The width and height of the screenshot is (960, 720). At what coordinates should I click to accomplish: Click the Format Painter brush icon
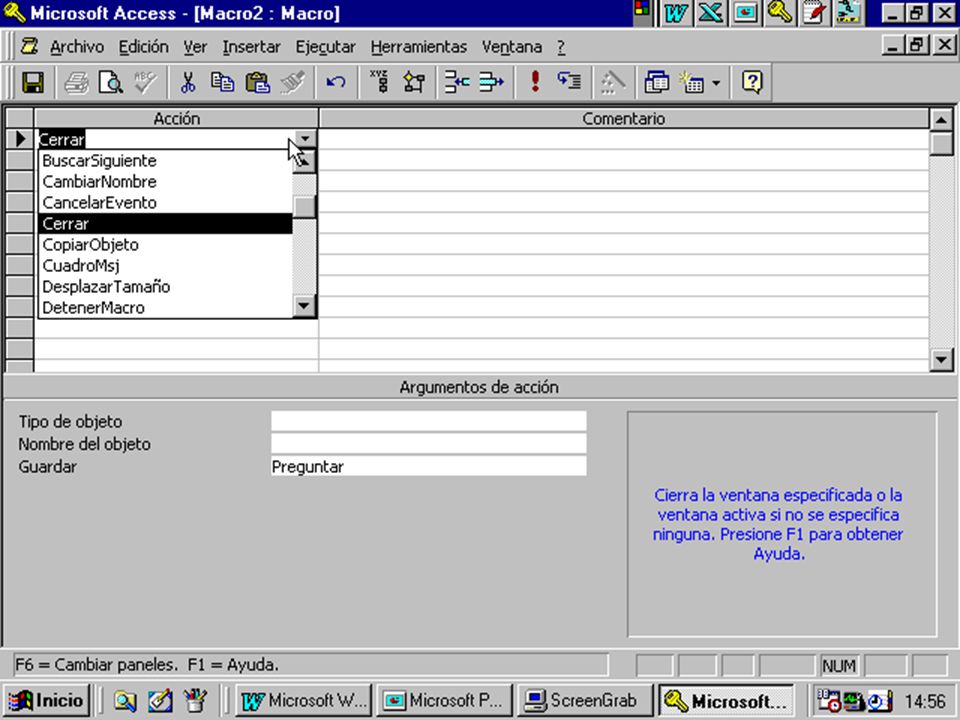tap(292, 82)
